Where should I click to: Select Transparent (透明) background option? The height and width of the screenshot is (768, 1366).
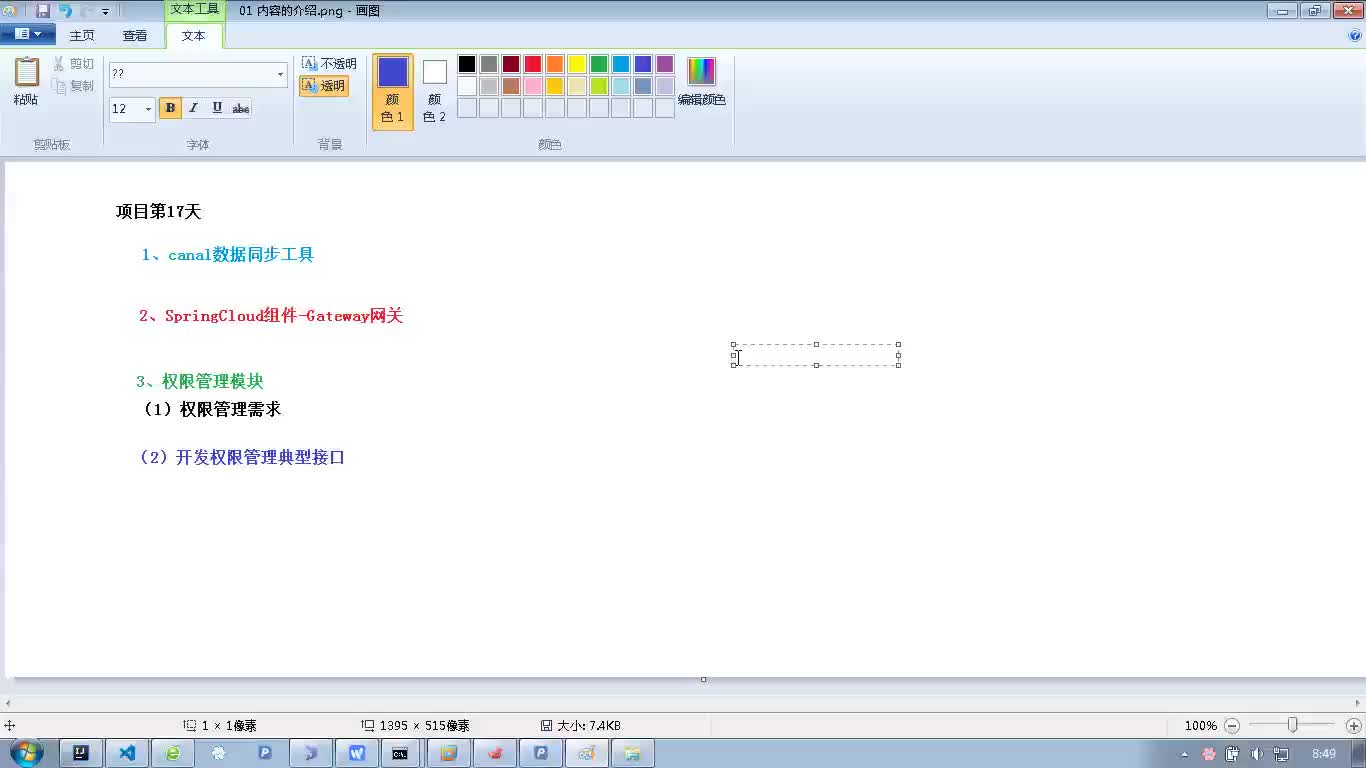coord(323,86)
